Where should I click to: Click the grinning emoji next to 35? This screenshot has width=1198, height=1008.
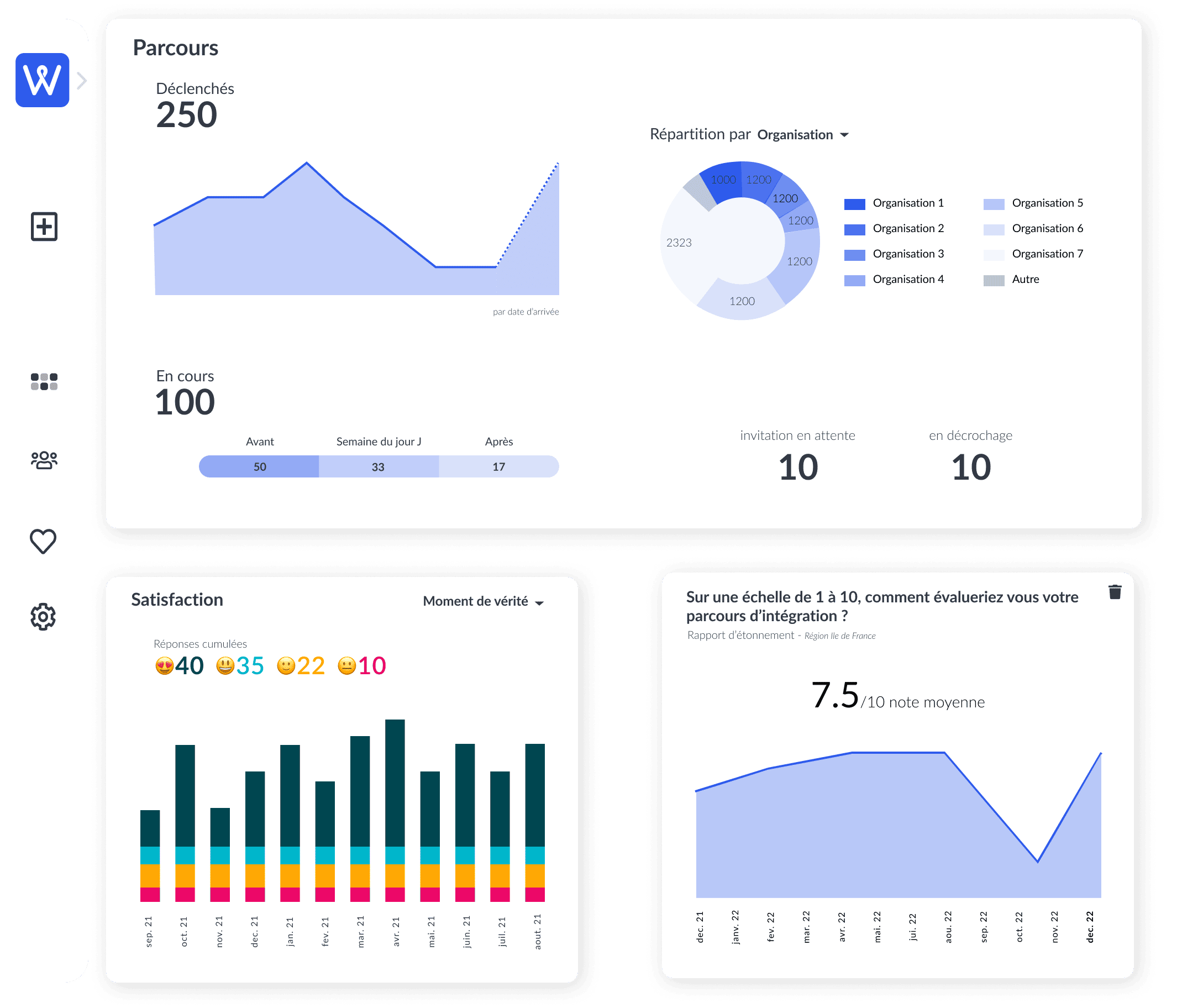tap(225, 666)
